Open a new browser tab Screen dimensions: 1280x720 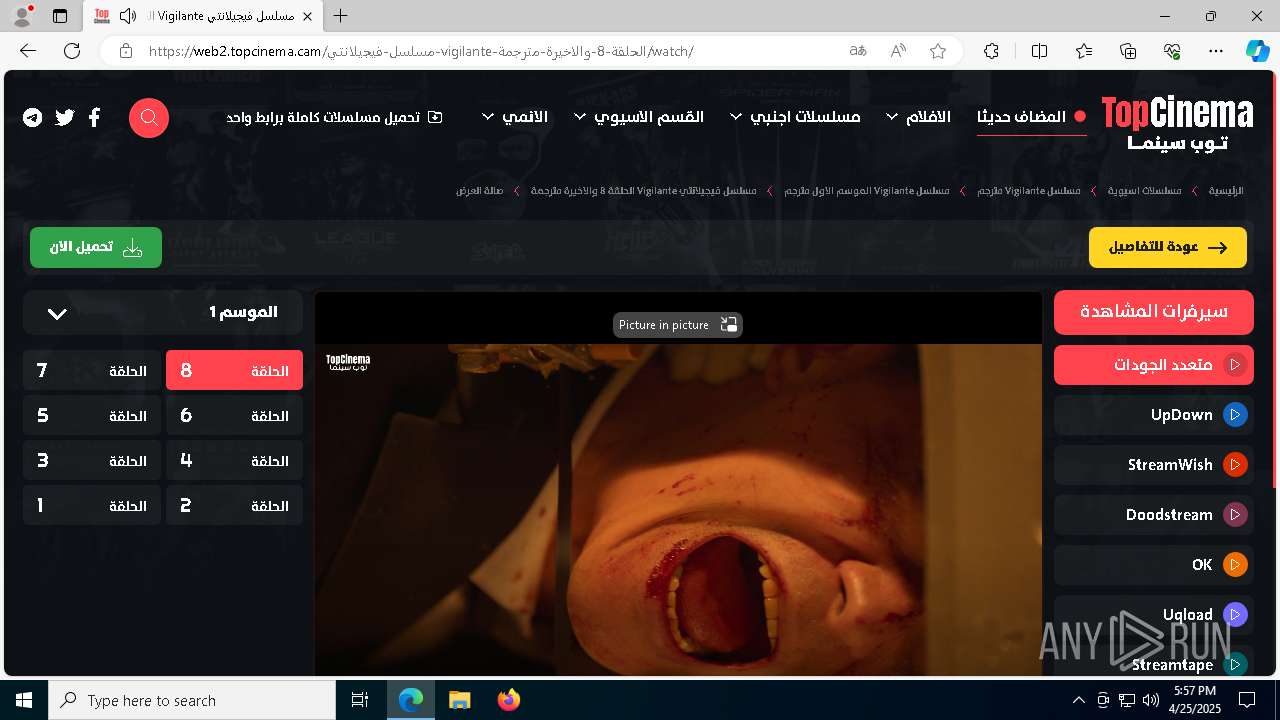click(x=341, y=16)
